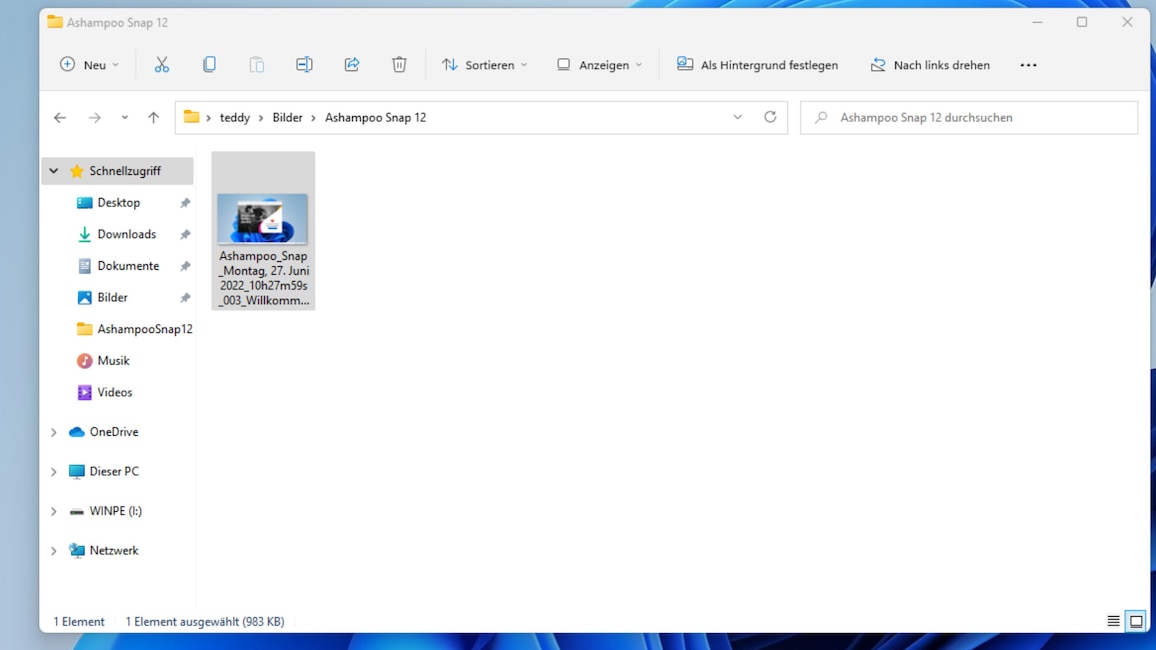Click the Cut scissors icon
1156x650 pixels.
(161, 65)
